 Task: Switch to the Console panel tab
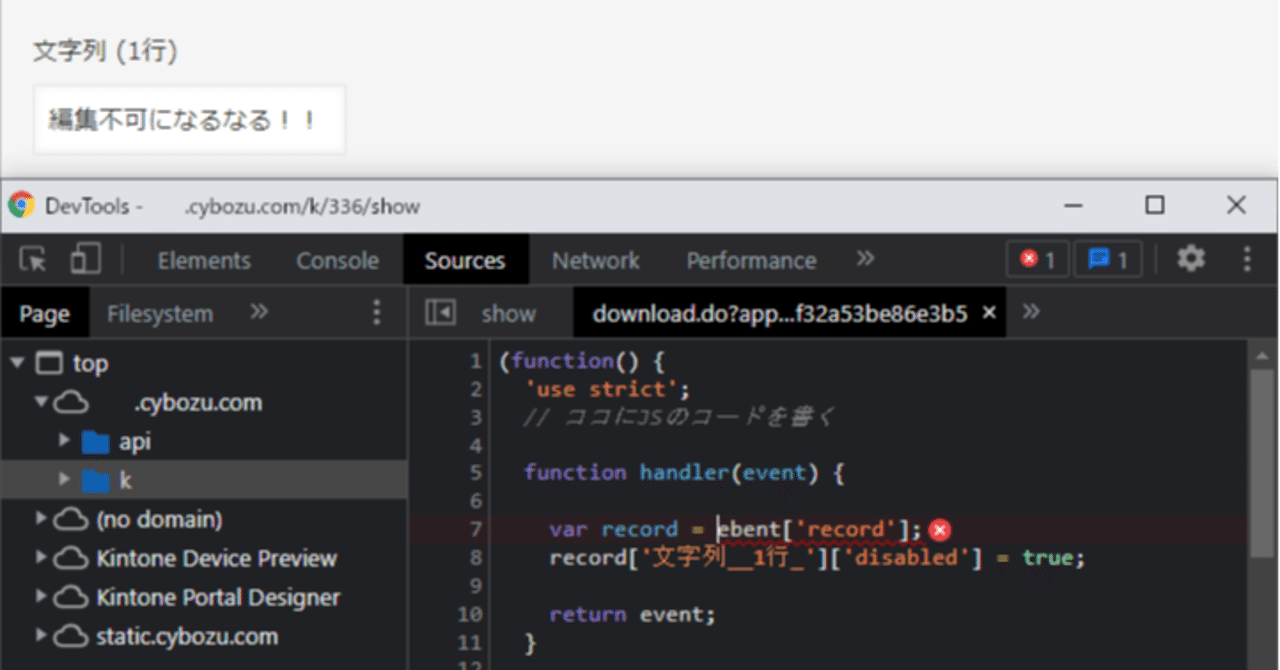point(337,260)
